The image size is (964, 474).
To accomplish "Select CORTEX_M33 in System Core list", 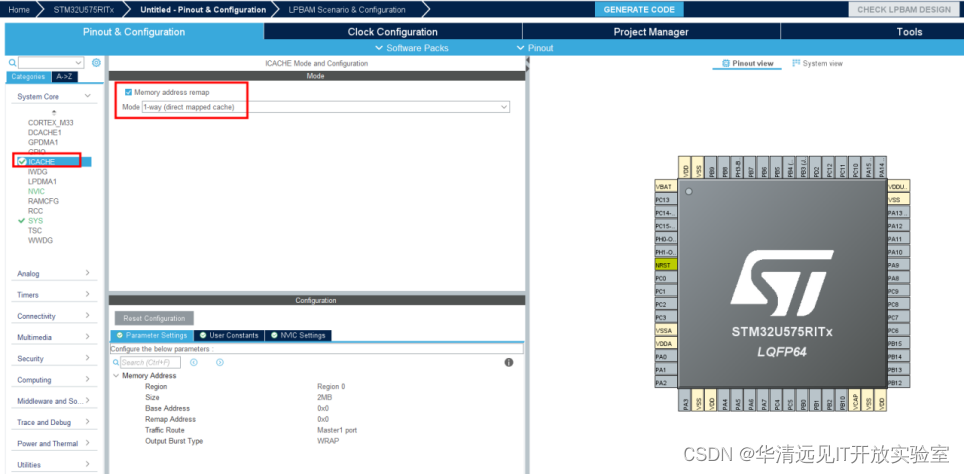I will (x=50, y=122).
